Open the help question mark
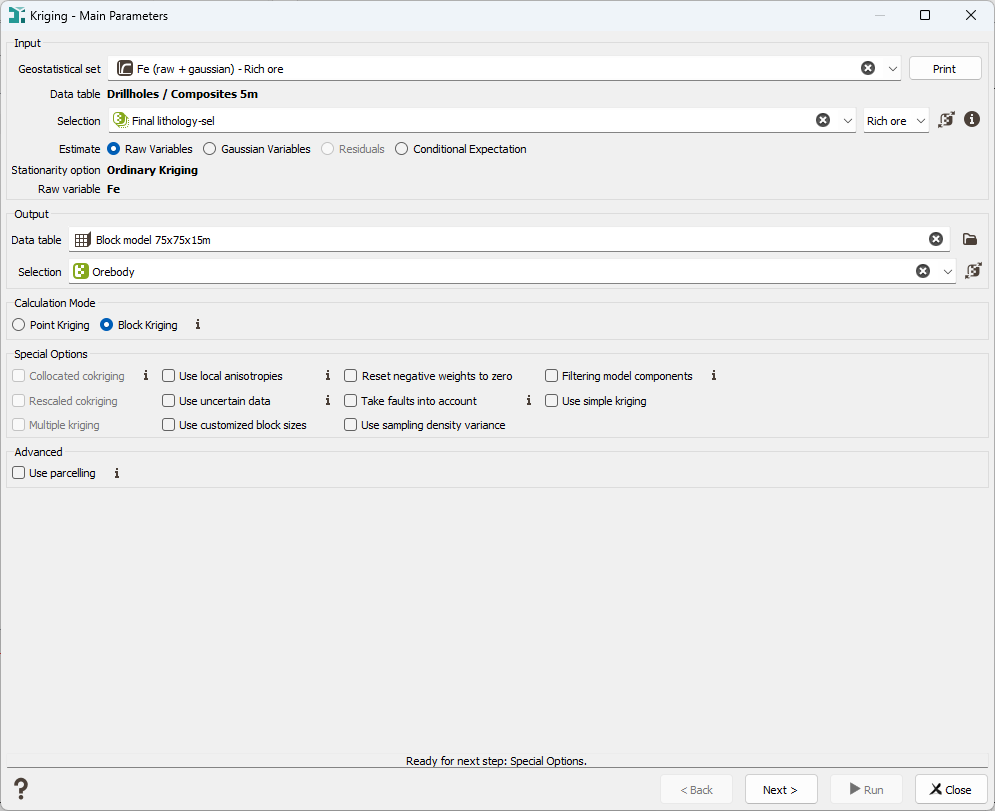This screenshot has width=995, height=811. [x=21, y=789]
